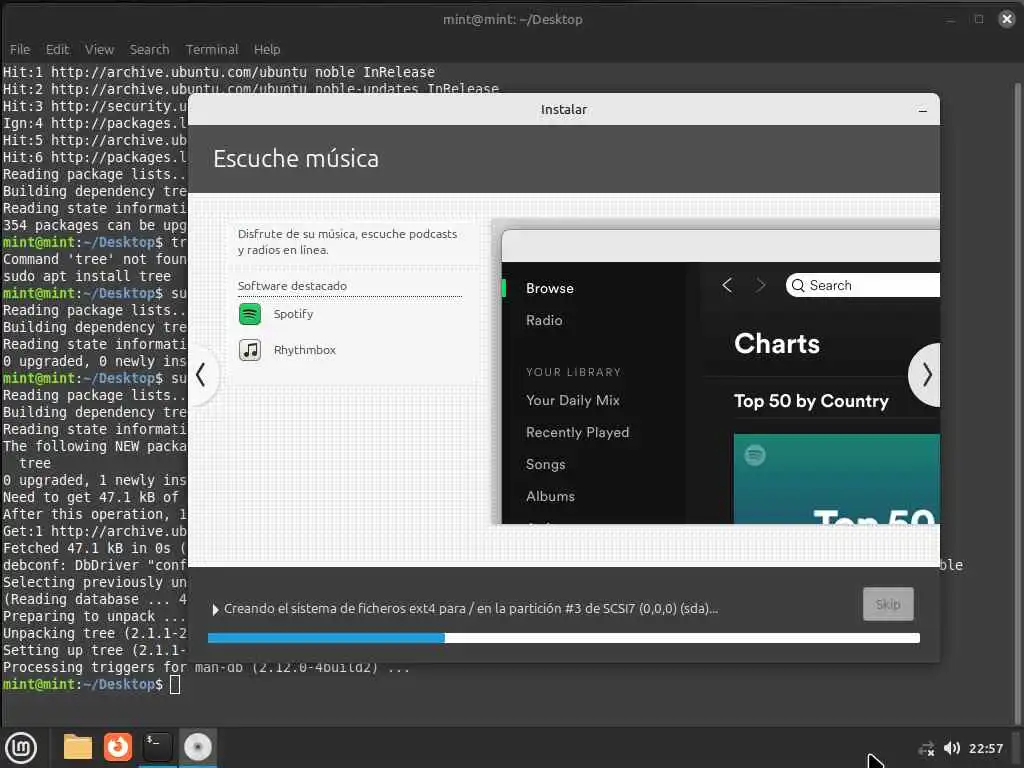Click the back chevron in Spotify image
The image size is (1024, 768).
pyautogui.click(x=727, y=285)
